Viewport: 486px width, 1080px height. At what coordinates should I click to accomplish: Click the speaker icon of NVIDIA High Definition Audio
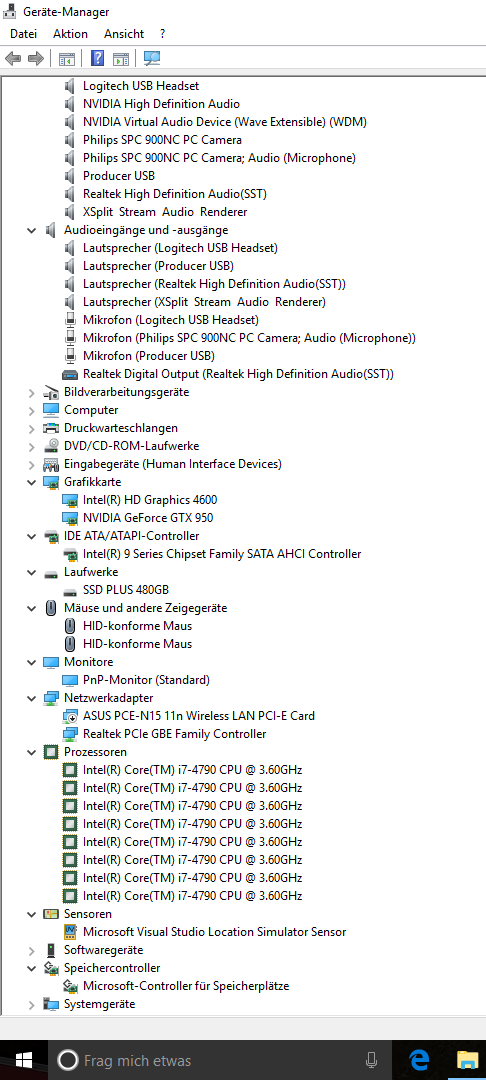click(x=70, y=104)
